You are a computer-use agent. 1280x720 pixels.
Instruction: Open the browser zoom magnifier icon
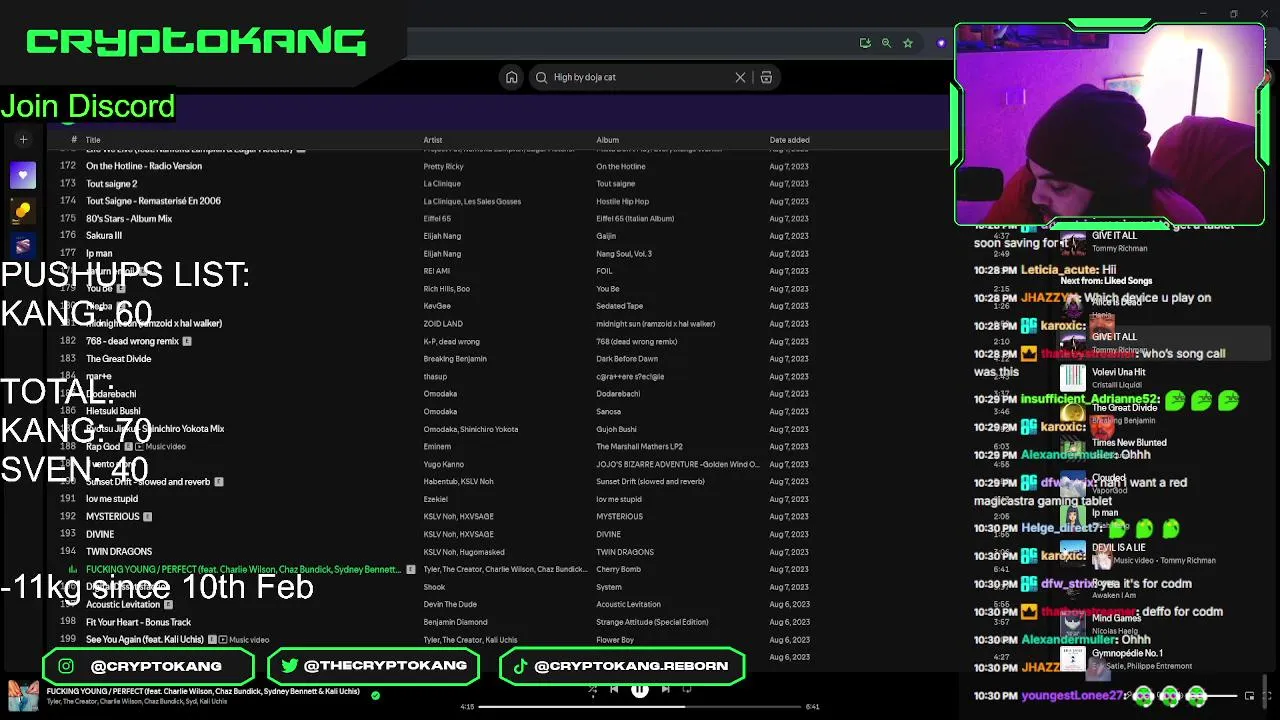tap(886, 43)
